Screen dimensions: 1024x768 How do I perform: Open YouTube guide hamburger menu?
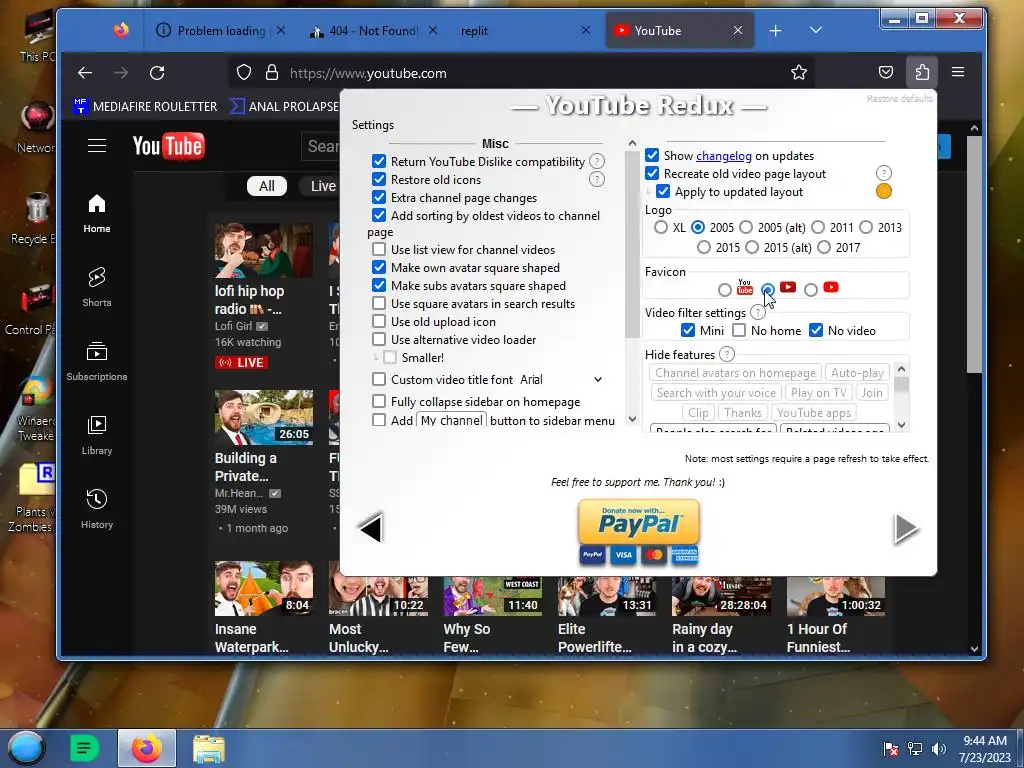97,145
